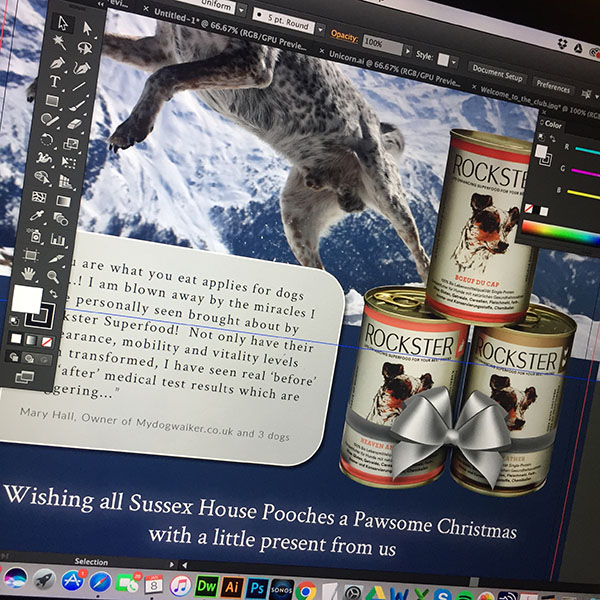This screenshot has height=600, width=600.
Task: Choose the Eyedropper tool
Action: [40, 217]
